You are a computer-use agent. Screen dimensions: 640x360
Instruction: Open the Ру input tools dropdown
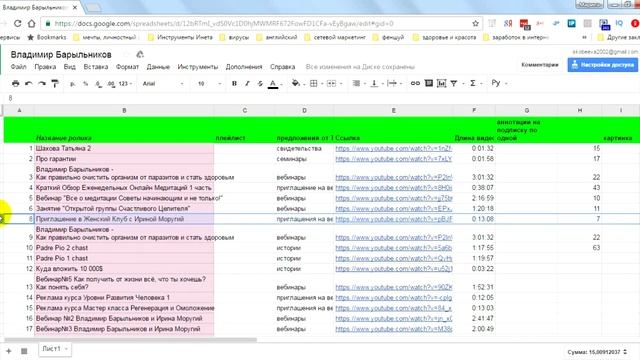[500, 83]
